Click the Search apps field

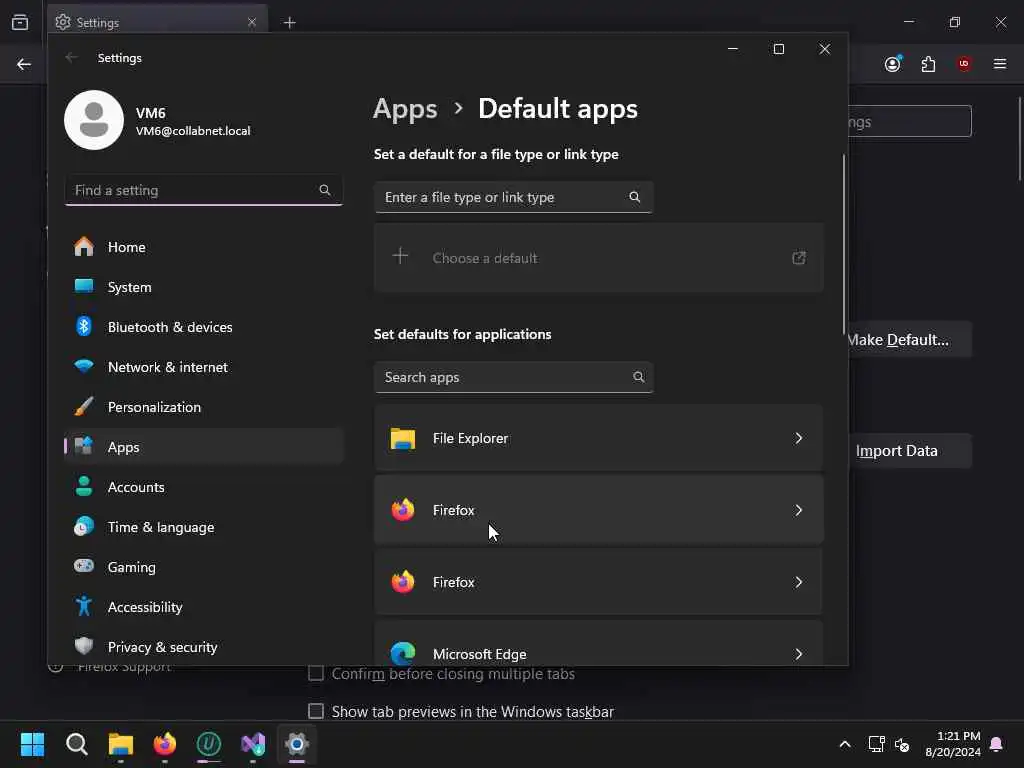pyautogui.click(x=513, y=377)
